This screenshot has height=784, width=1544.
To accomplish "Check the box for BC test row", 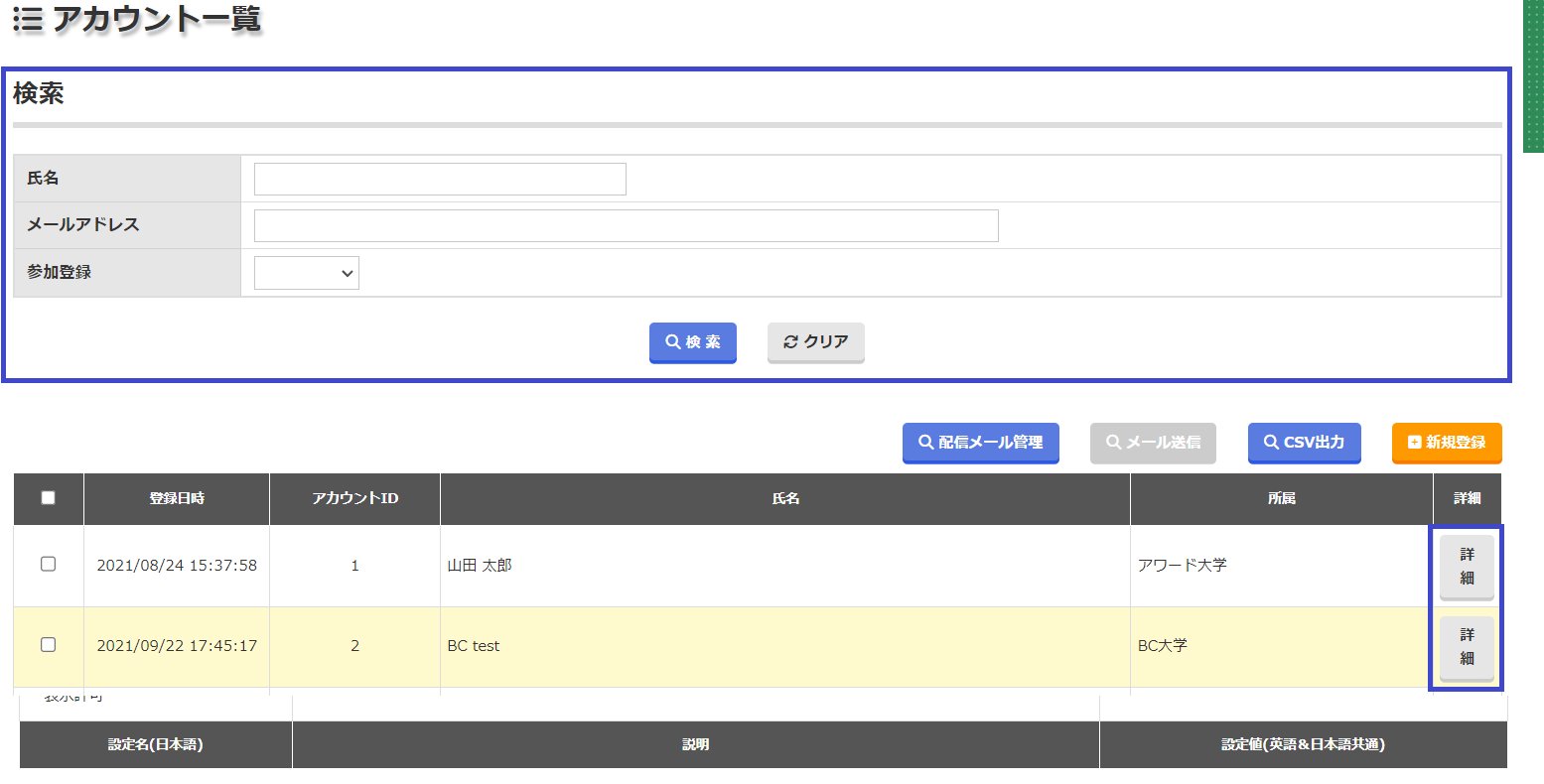I will tap(48, 645).
